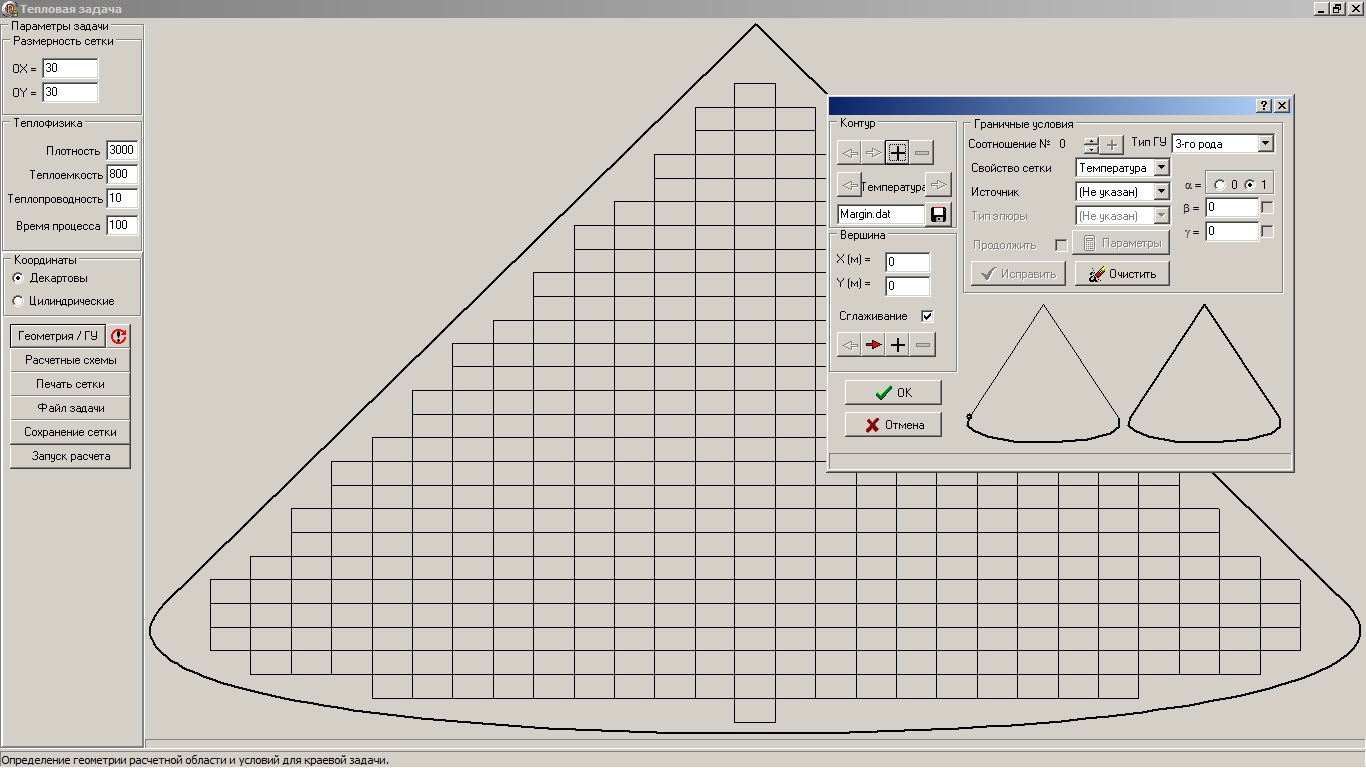Click the Отмена cancel button
This screenshot has width=1366, height=768.
point(893,425)
